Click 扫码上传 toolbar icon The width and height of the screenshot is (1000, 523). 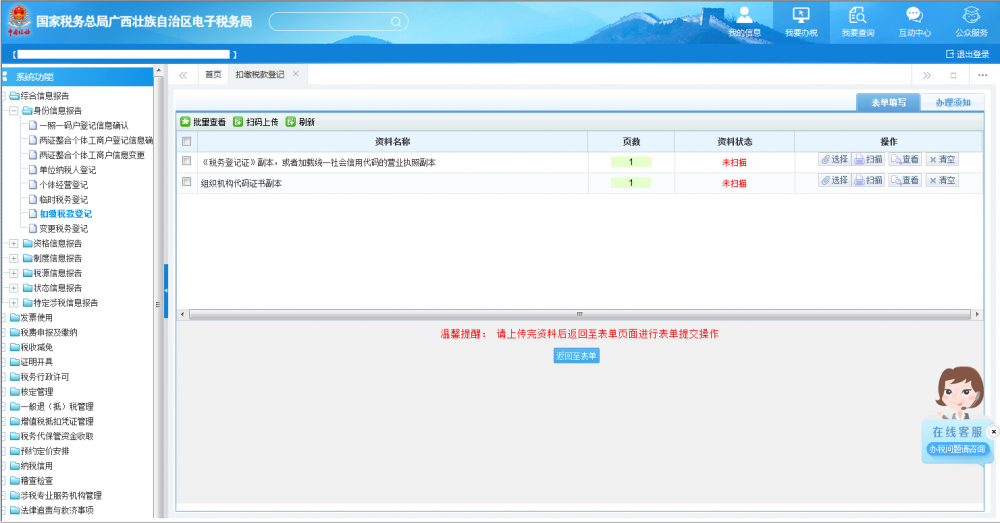pyautogui.click(x=238, y=122)
